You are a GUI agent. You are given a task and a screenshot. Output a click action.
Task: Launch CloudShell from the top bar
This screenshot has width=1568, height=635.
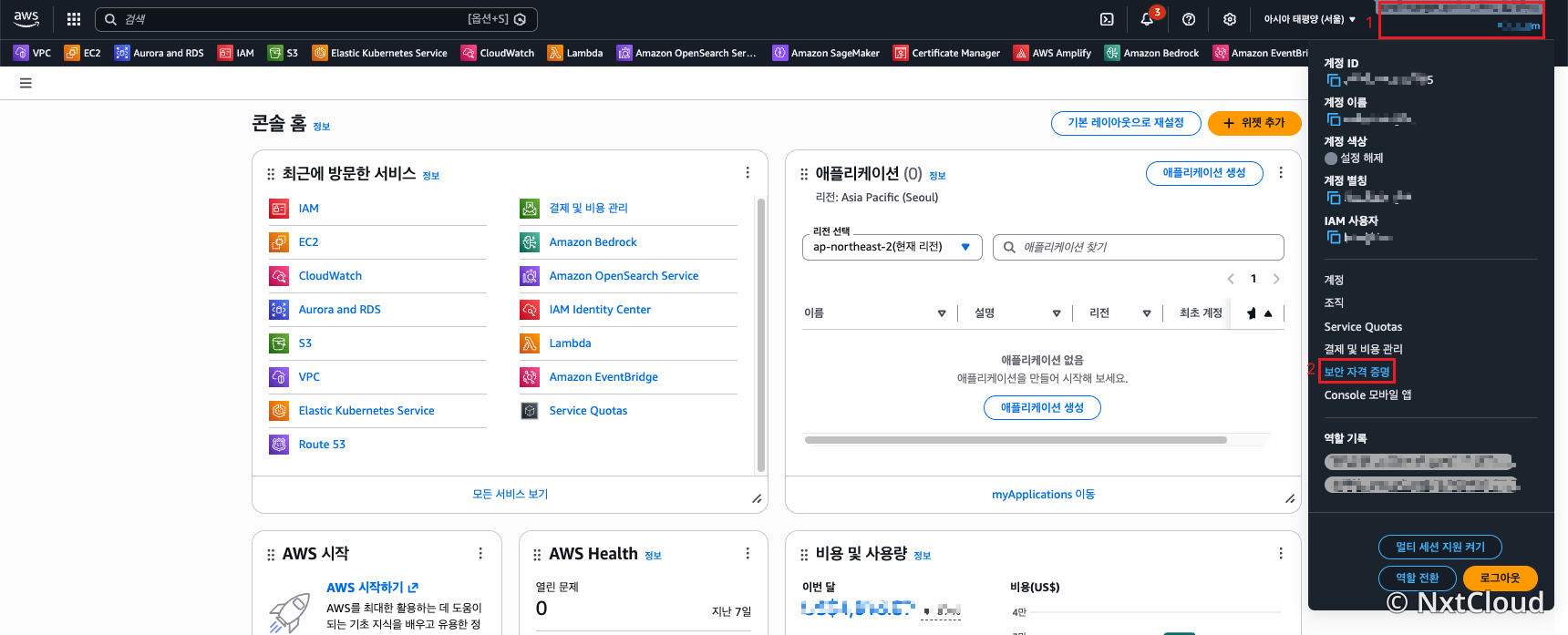[1107, 19]
